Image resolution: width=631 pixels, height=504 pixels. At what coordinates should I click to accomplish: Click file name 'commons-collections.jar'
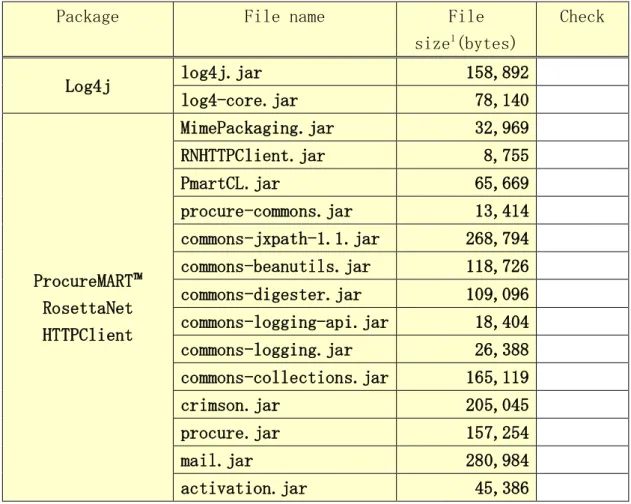point(285,378)
